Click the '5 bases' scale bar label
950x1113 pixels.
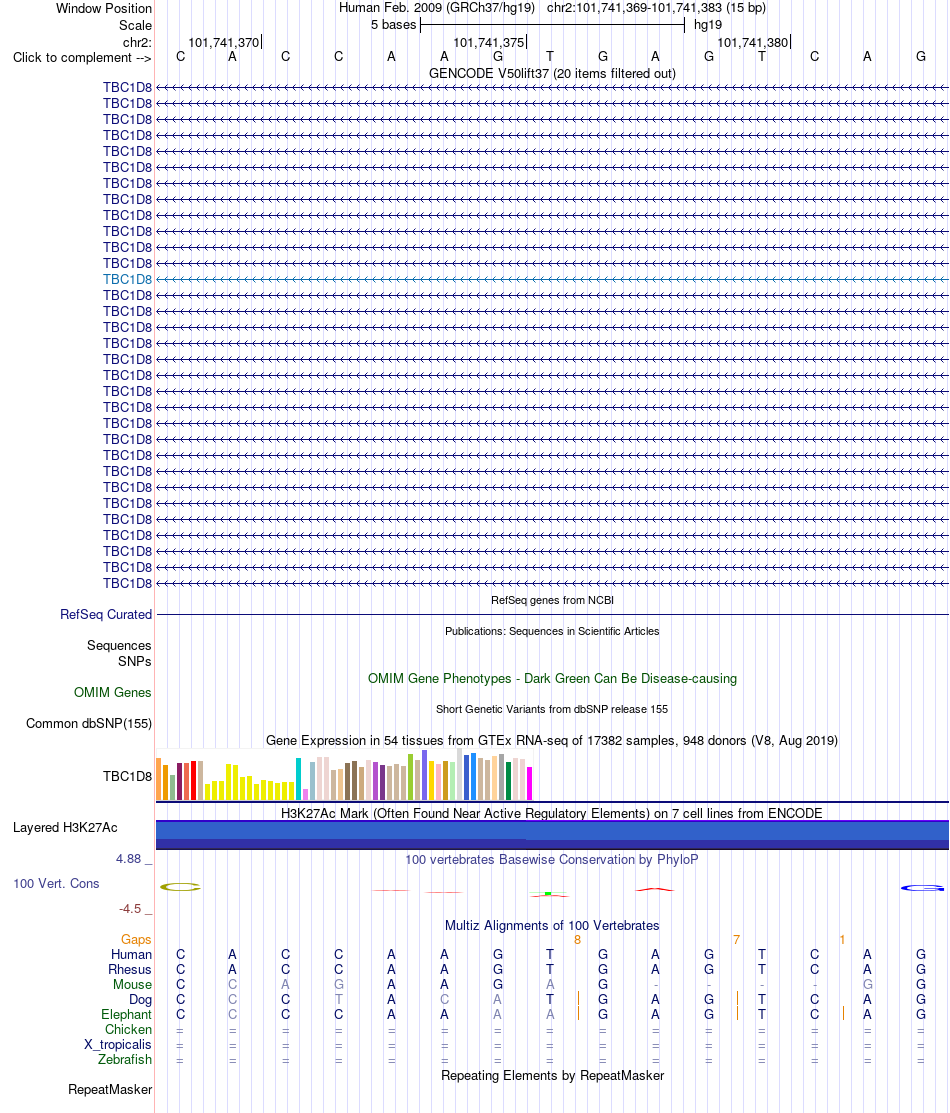[393, 25]
